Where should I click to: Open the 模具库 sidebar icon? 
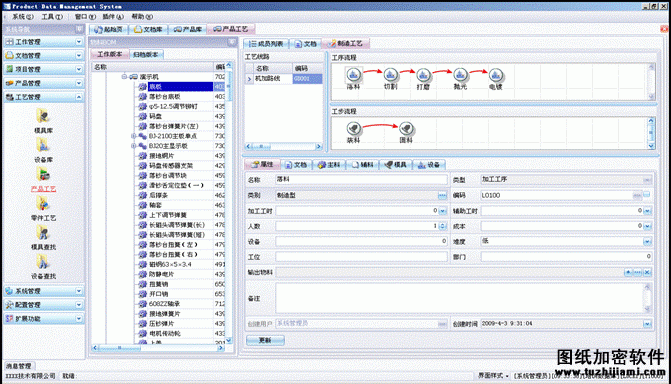(43, 116)
